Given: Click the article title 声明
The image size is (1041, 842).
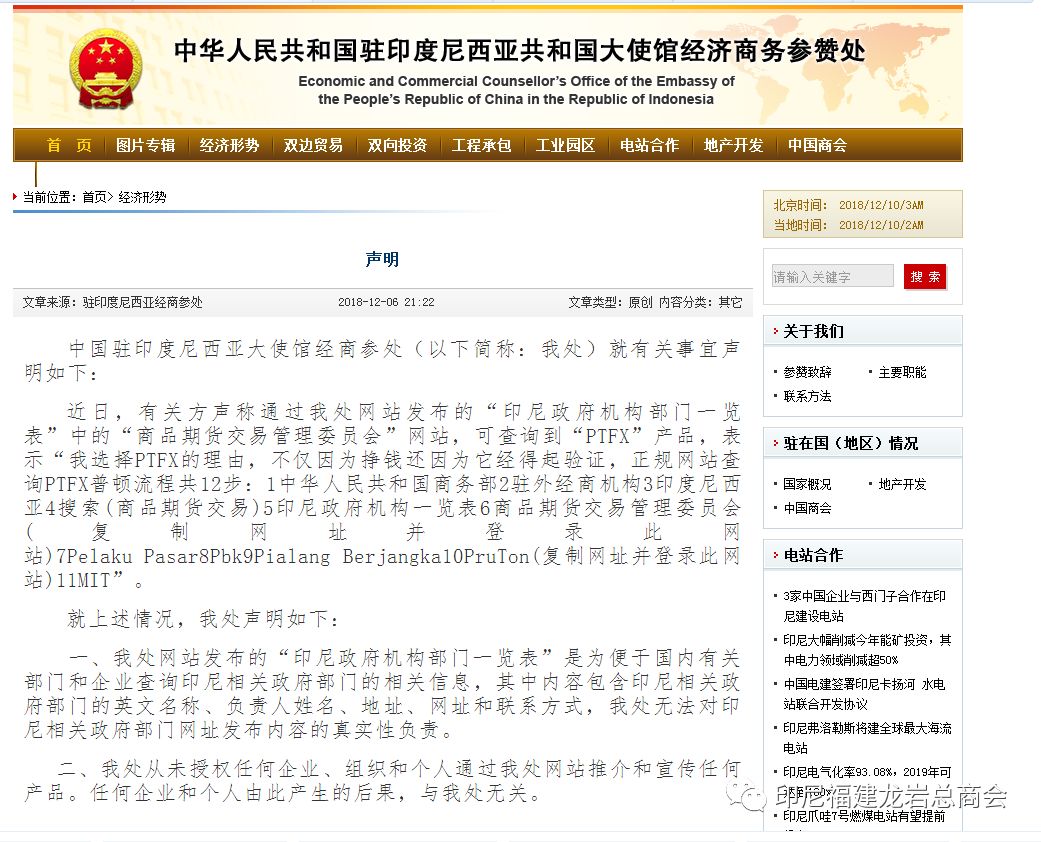Looking at the screenshot, I should (x=382, y=259).
